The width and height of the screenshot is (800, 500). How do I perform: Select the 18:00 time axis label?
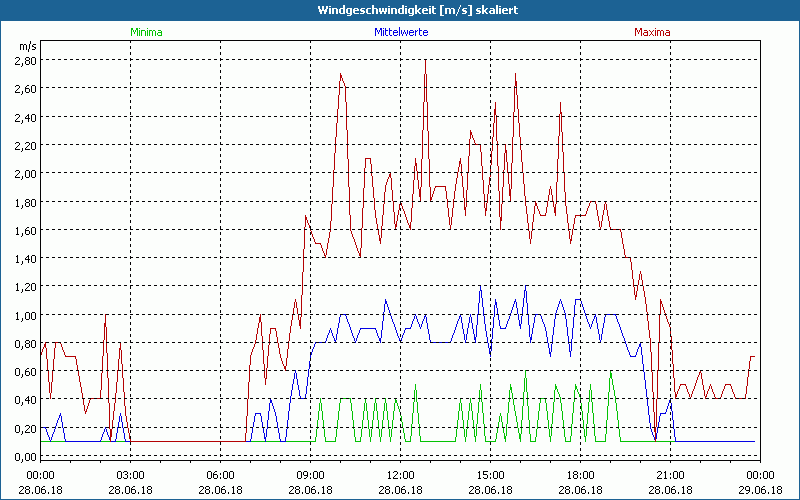[580, 474]
